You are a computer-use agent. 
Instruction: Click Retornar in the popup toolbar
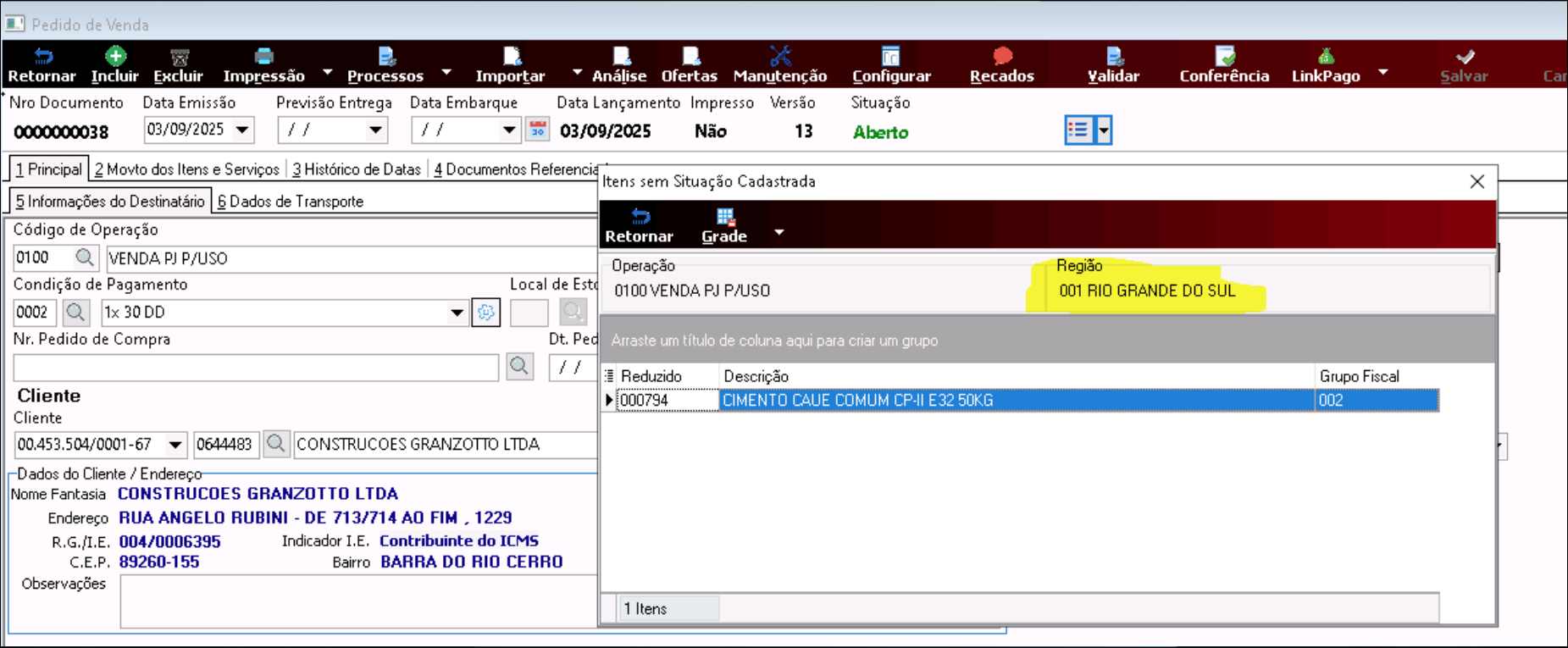pos(639,225)
